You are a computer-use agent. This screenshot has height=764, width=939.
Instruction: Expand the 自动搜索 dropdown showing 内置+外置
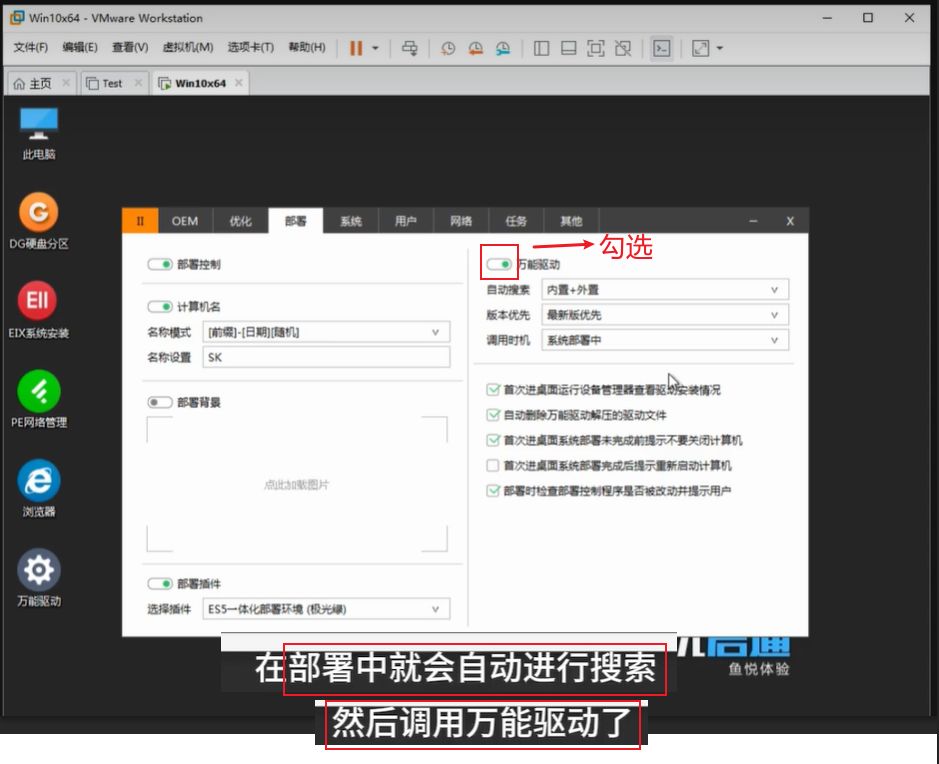pyautogui.click(x=665, y=290)
